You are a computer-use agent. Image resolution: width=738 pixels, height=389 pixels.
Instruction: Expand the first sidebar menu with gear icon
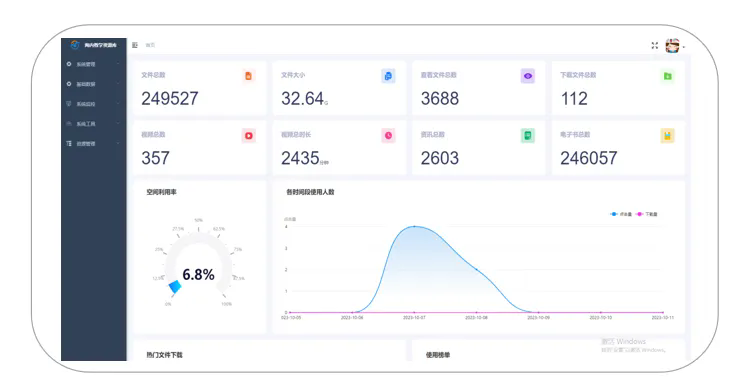click(x=93, y=64)
